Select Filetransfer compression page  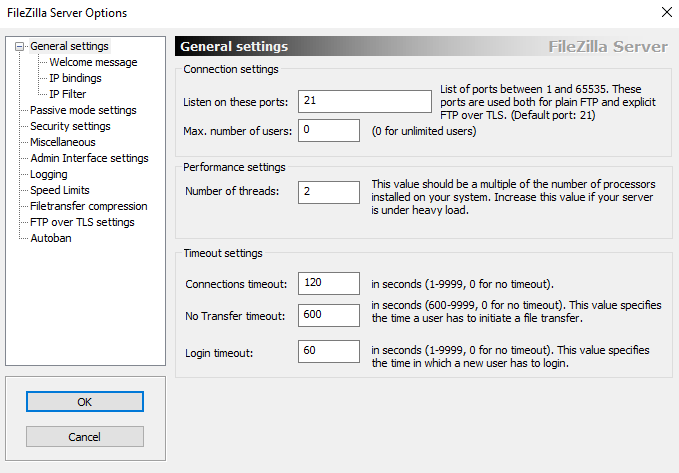coord(89,206)
